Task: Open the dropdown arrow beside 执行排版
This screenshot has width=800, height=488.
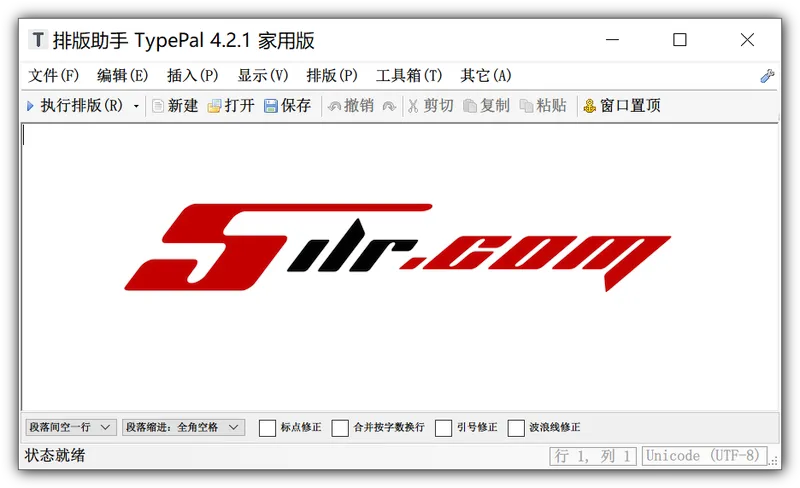Action: pyautogui.click(x=136, y=106)
